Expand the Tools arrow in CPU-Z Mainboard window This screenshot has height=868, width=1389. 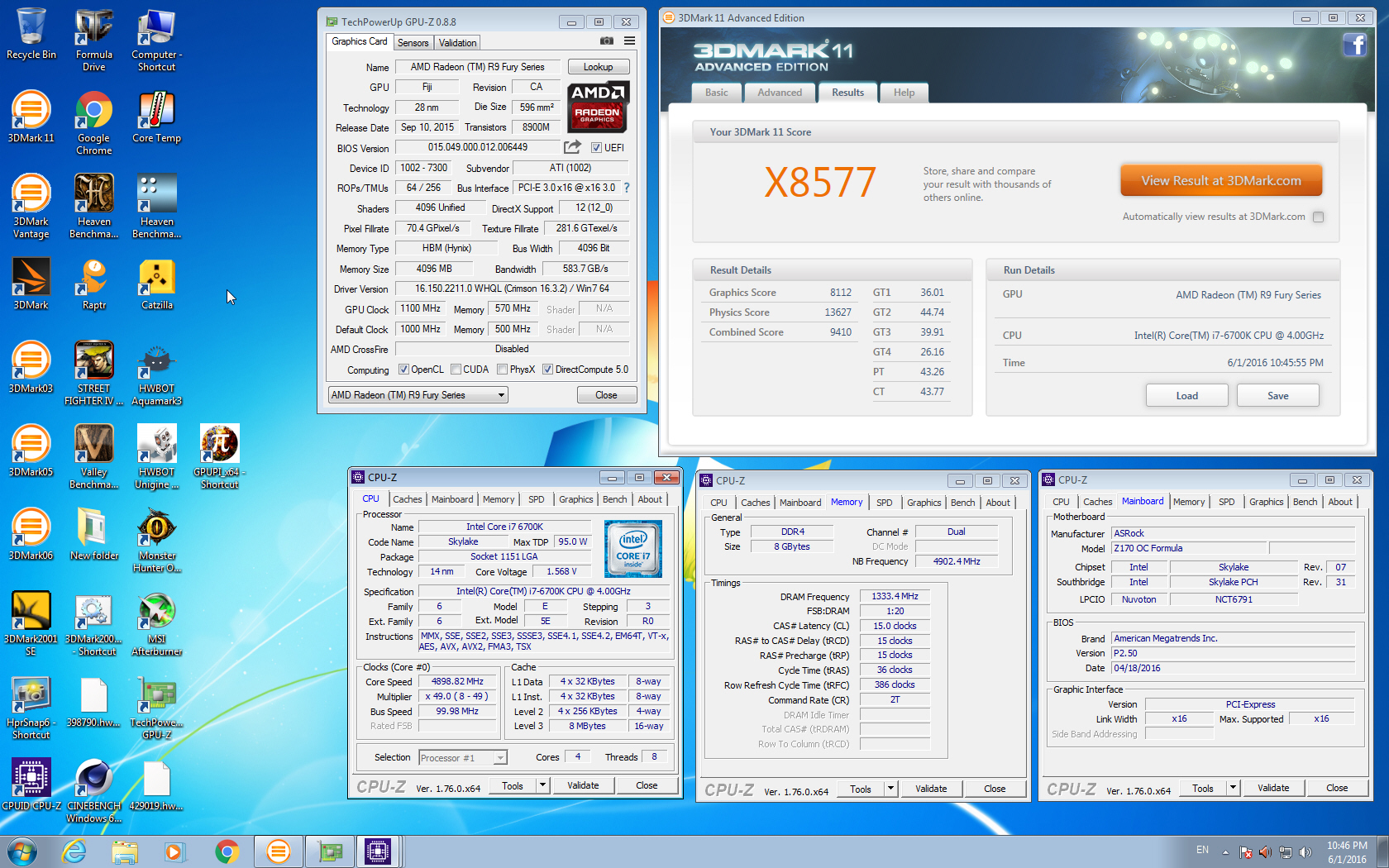tap(1233, 788)
